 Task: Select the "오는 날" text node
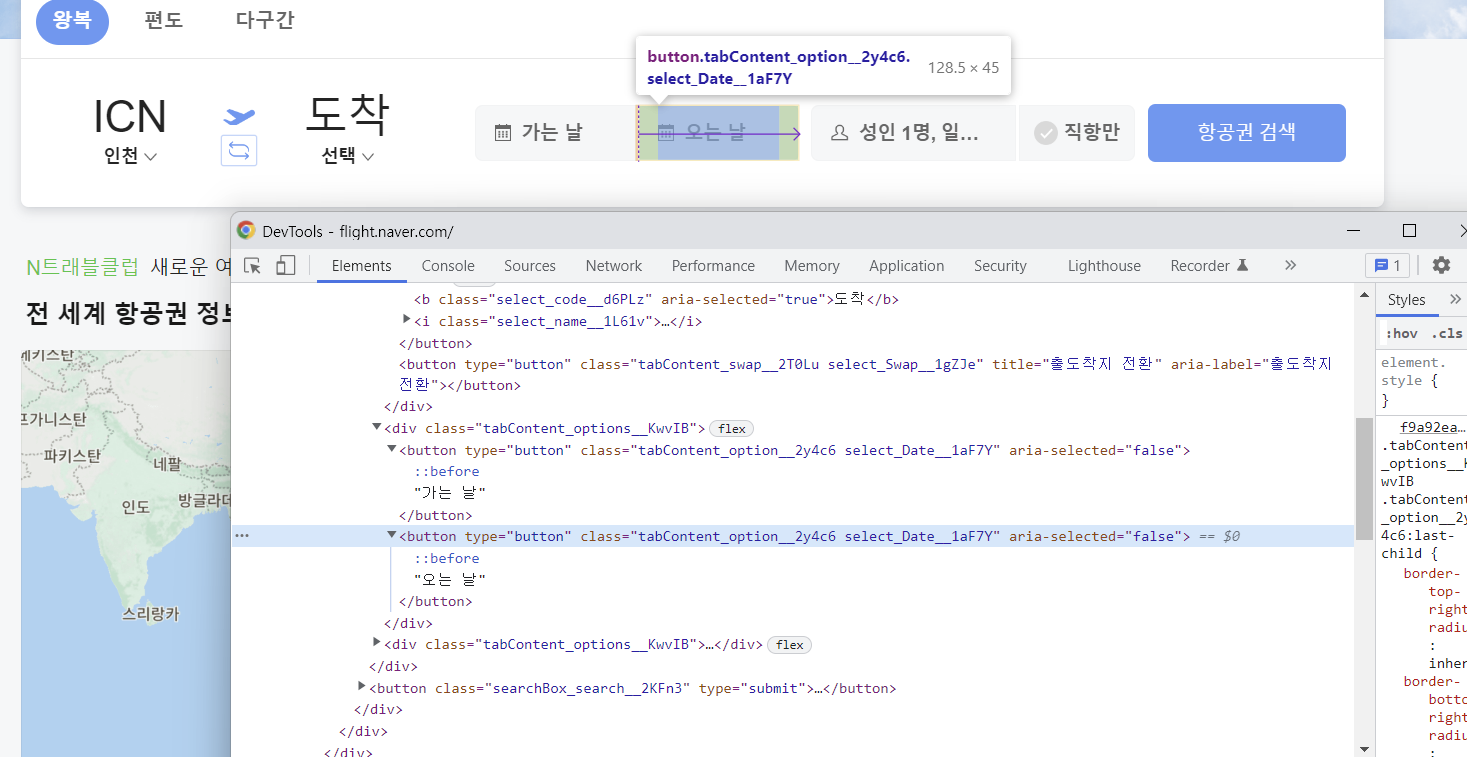point(450,579)
